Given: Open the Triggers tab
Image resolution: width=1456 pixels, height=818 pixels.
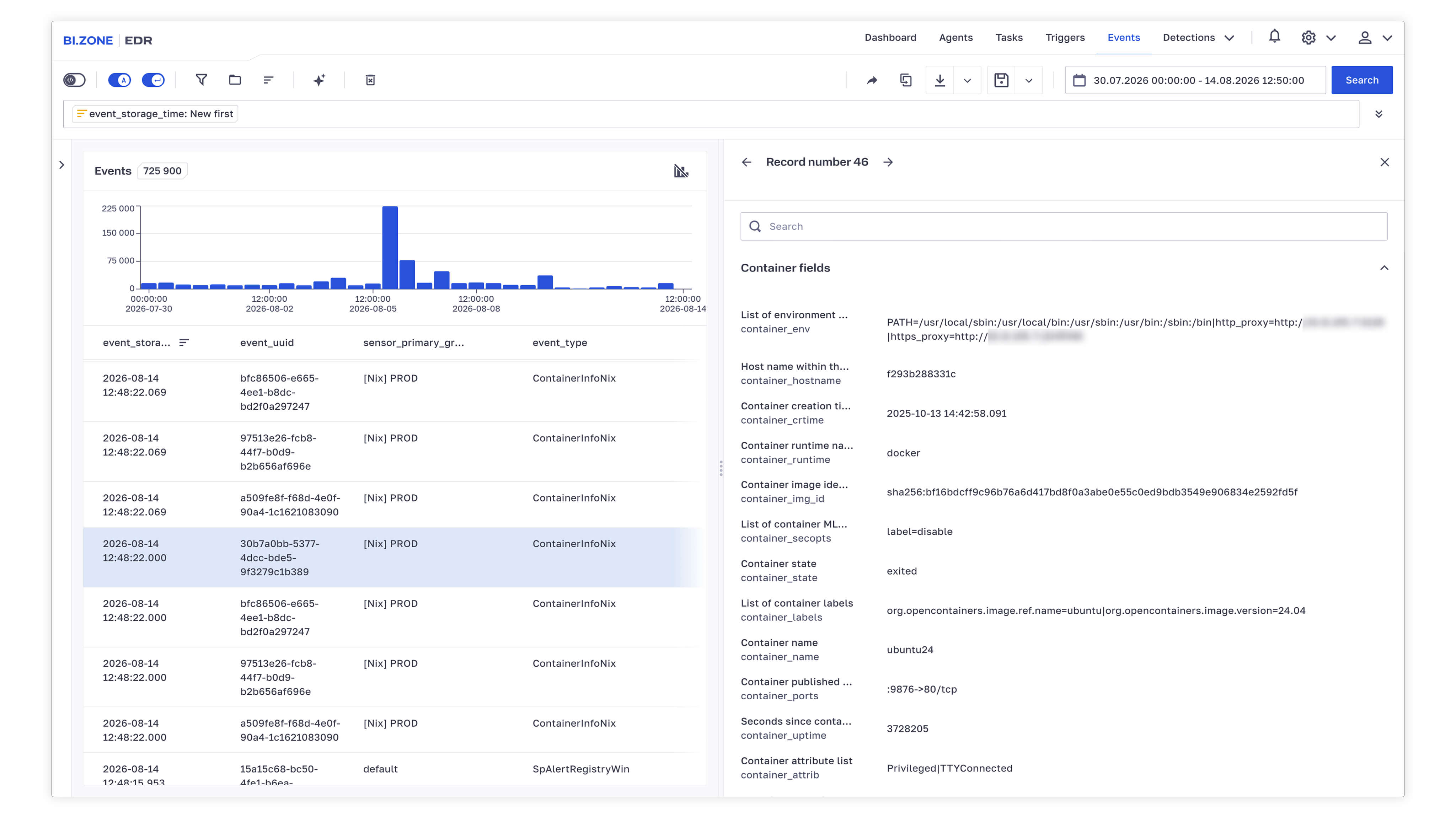Looking at the screenshot, I should coord(1065,38).
